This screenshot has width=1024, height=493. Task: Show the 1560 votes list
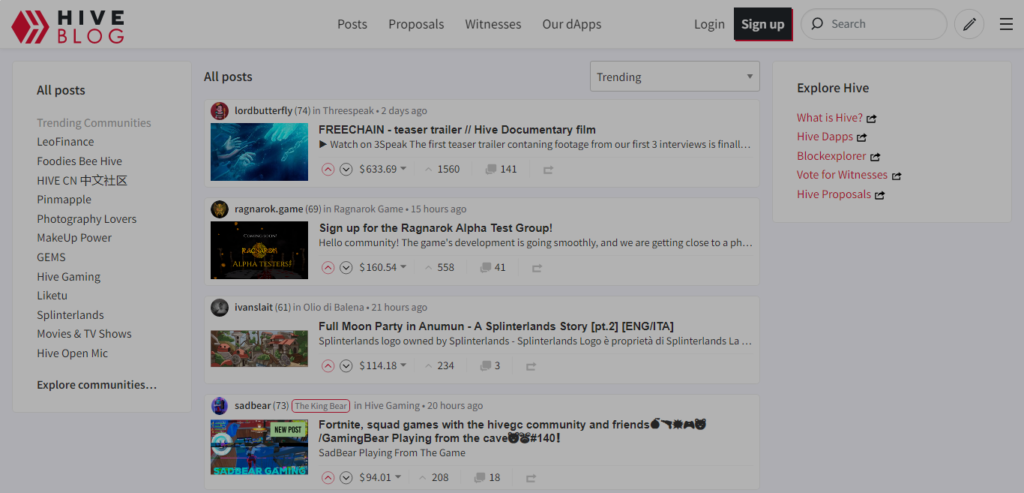442,169
